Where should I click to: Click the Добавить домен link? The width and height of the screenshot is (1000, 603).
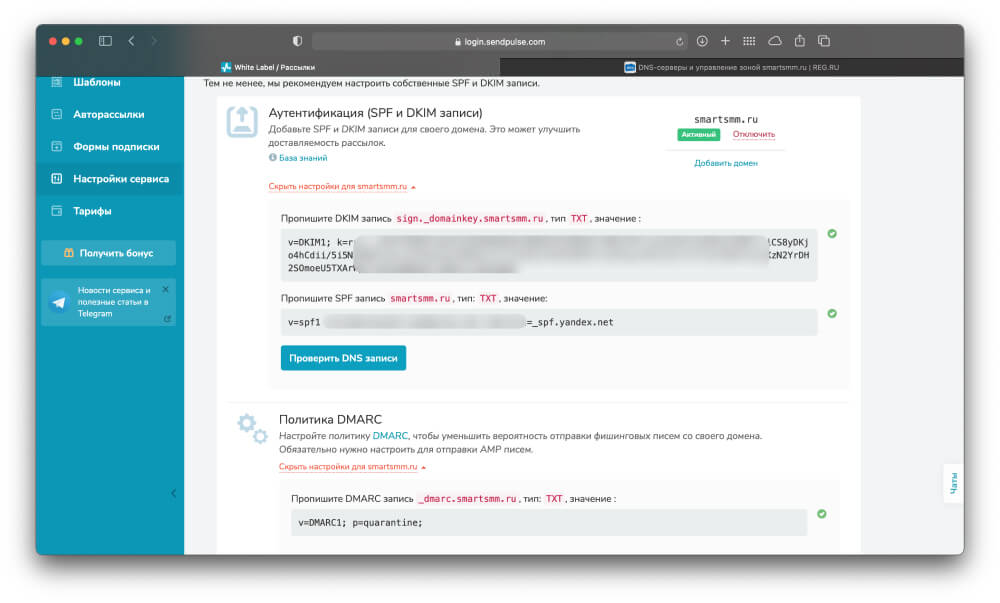pos(726,163)
